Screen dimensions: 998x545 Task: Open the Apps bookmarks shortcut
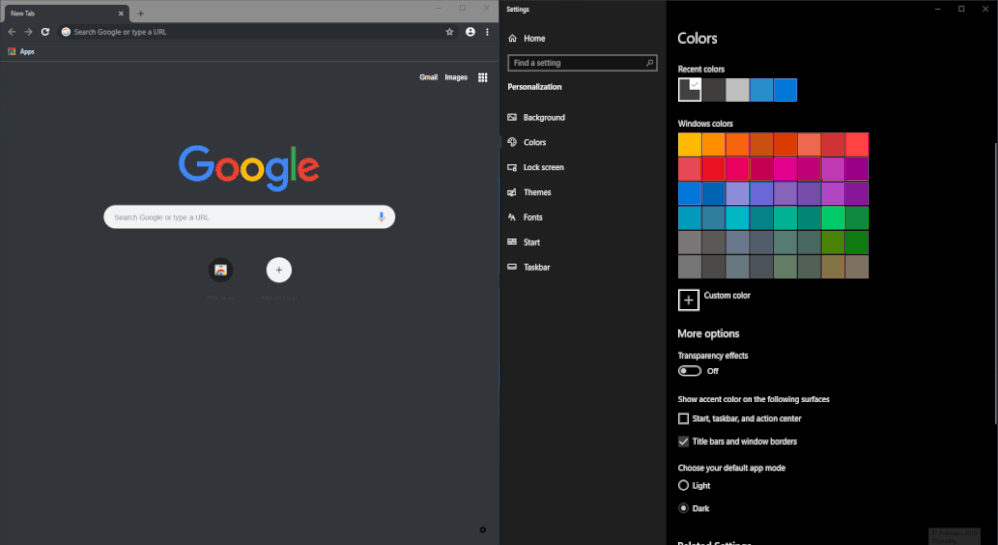[21, 52]
